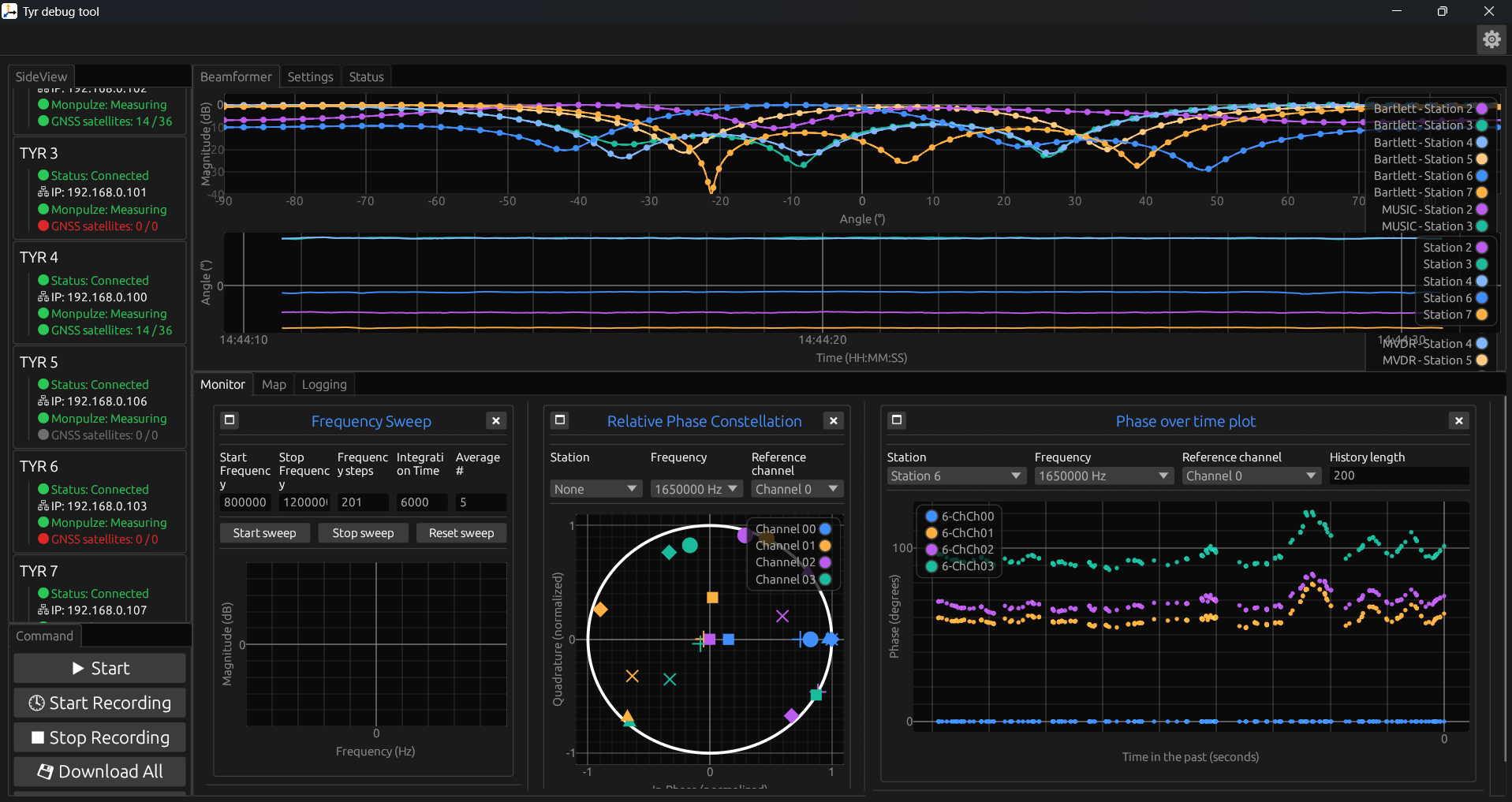Click the TYR 4 GNSS green indicator
Image resolution: width=1512 pixels, height=802 pixels.
43,330
